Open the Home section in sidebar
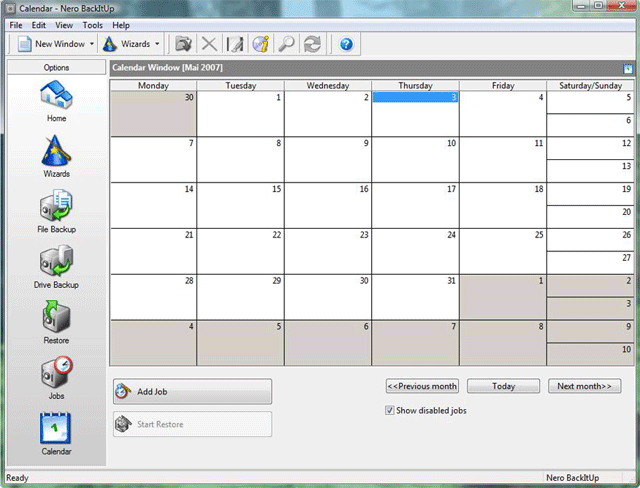 [x=56, y=101]
